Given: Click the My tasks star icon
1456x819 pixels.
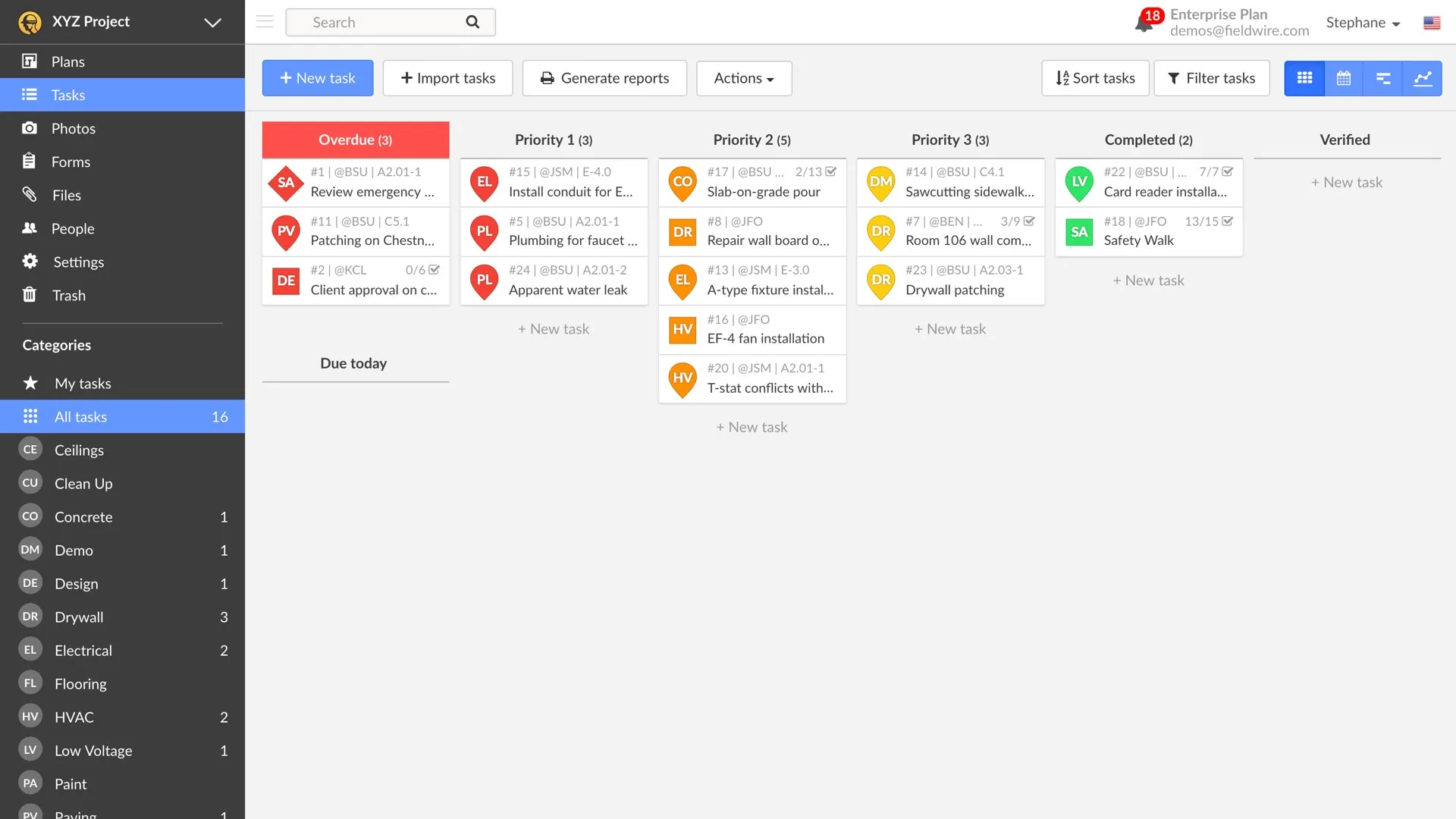Looking at the screenshot, I should pos(30,383).
